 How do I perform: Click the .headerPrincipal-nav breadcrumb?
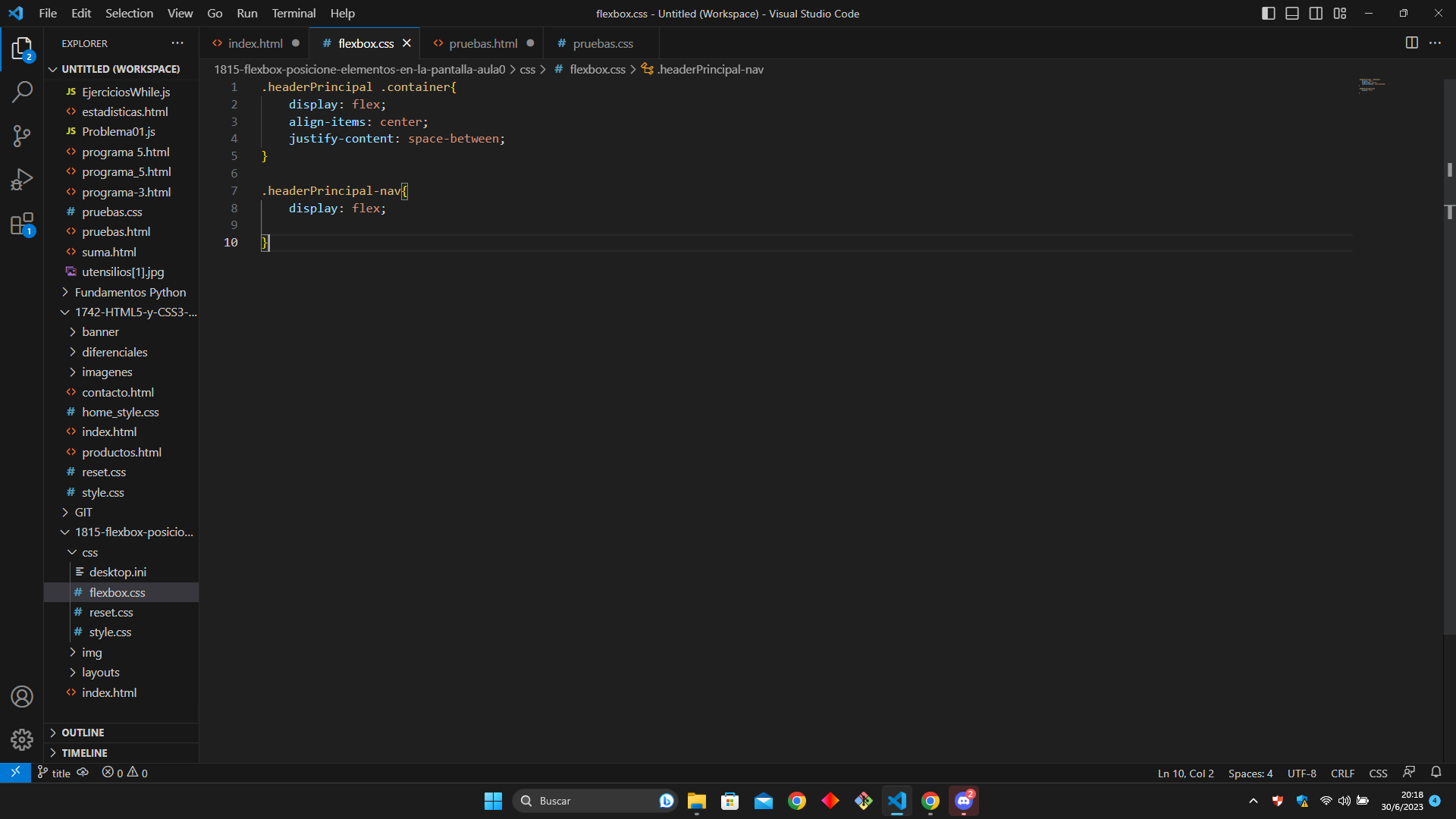702,69
